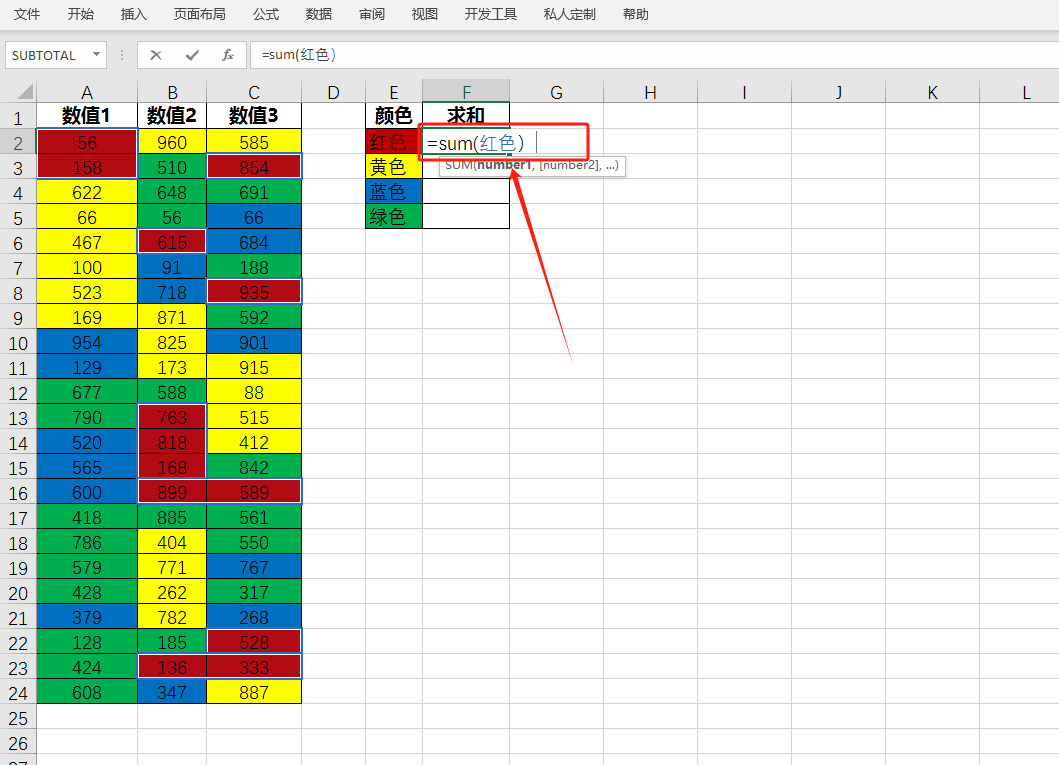
Task: Open the 开发工具 ribbon tab
Action: click(491, 14)
